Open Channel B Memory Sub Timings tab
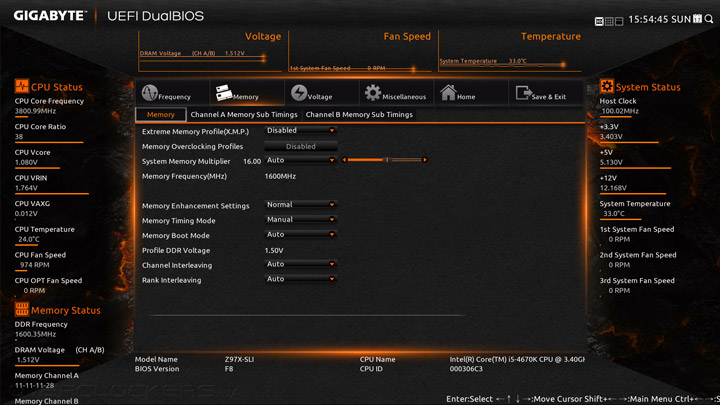Viewport: 720px width, 405px height. pos(359,115)
